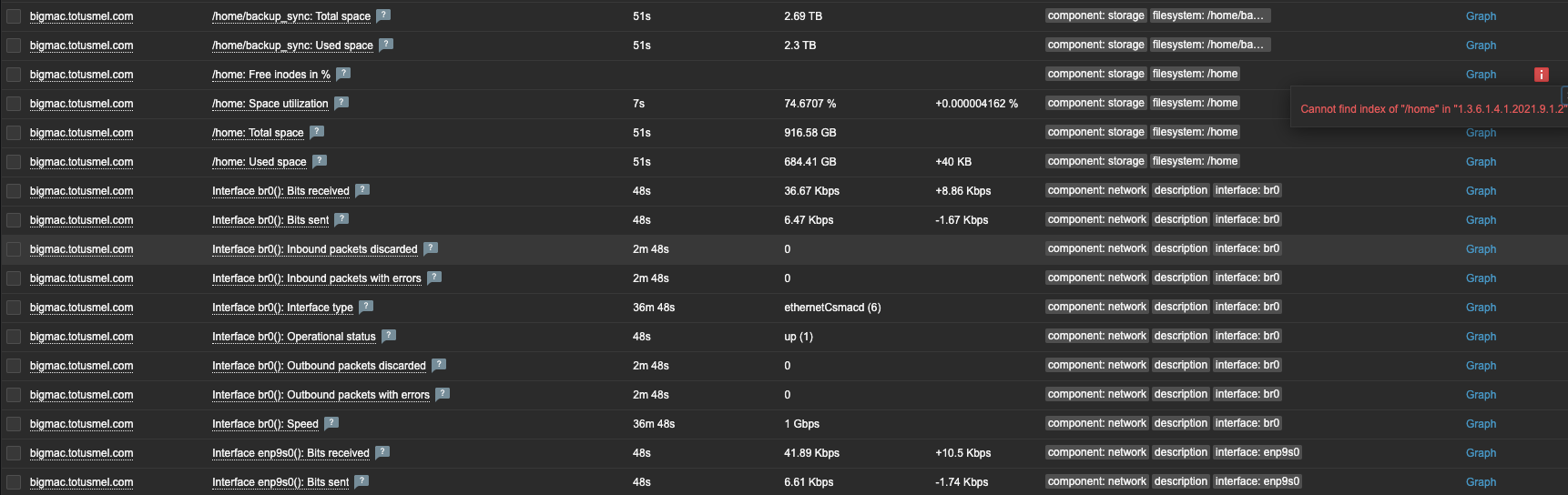Toggle checkbox for br0 Inbound packets discarded
Screen dimensions: 1568x495
tap(14, 249)
